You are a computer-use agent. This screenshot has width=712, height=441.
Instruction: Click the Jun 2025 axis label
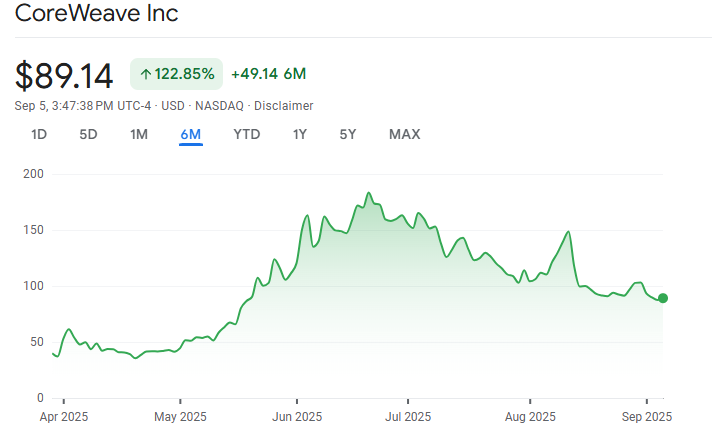(x=298, y=416)
